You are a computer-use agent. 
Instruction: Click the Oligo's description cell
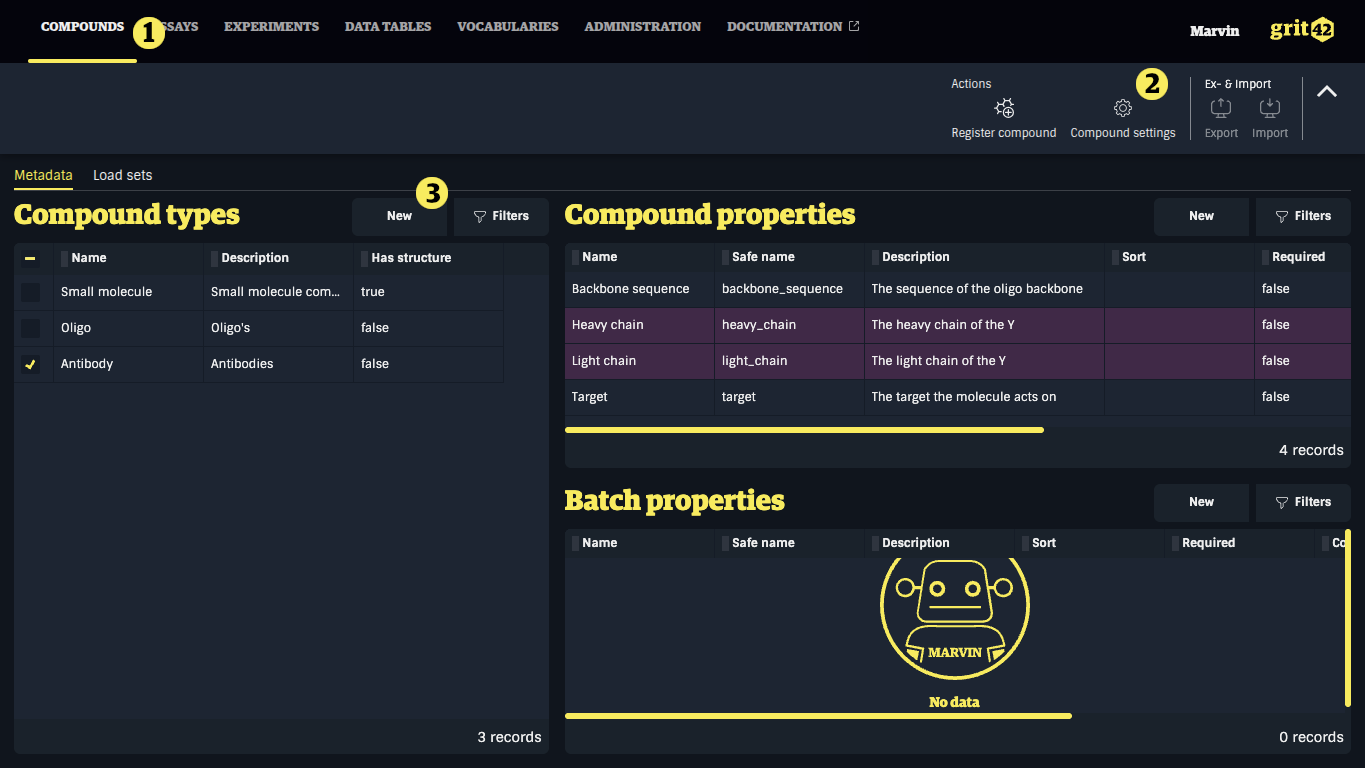click(279, 328)
